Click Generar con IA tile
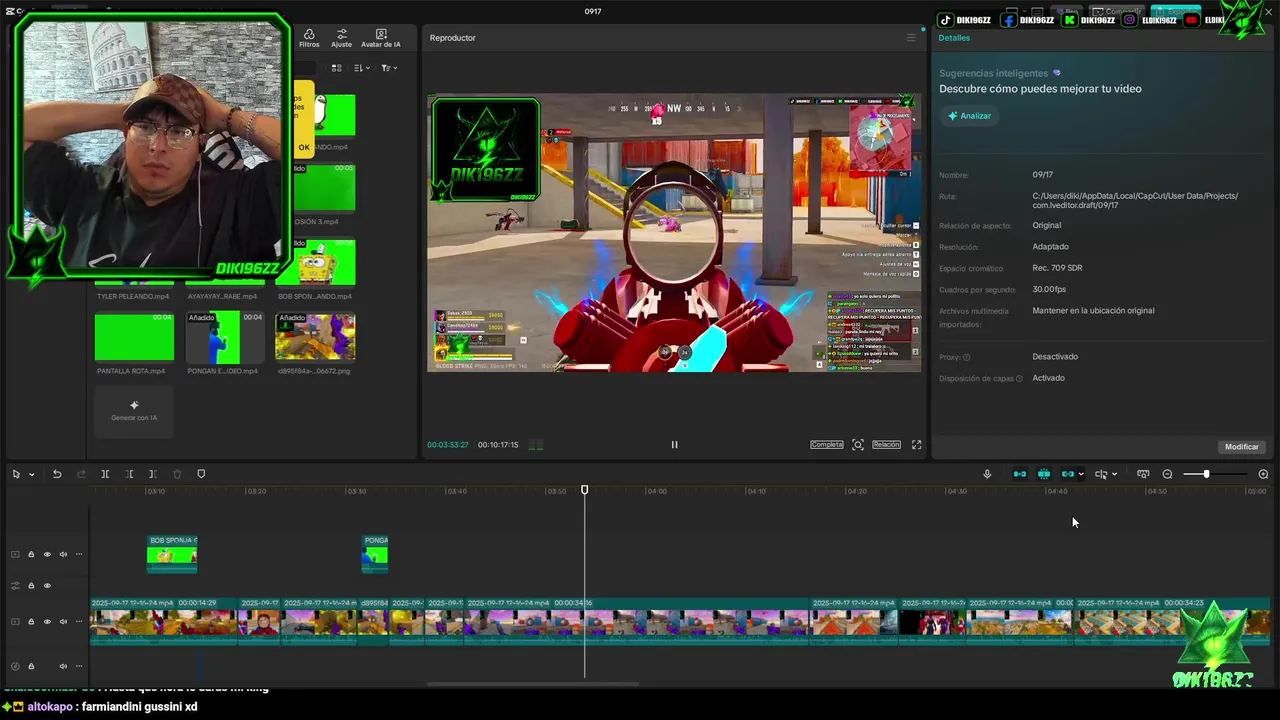This screenshot has height=720, width=1280. click(134, 411)
